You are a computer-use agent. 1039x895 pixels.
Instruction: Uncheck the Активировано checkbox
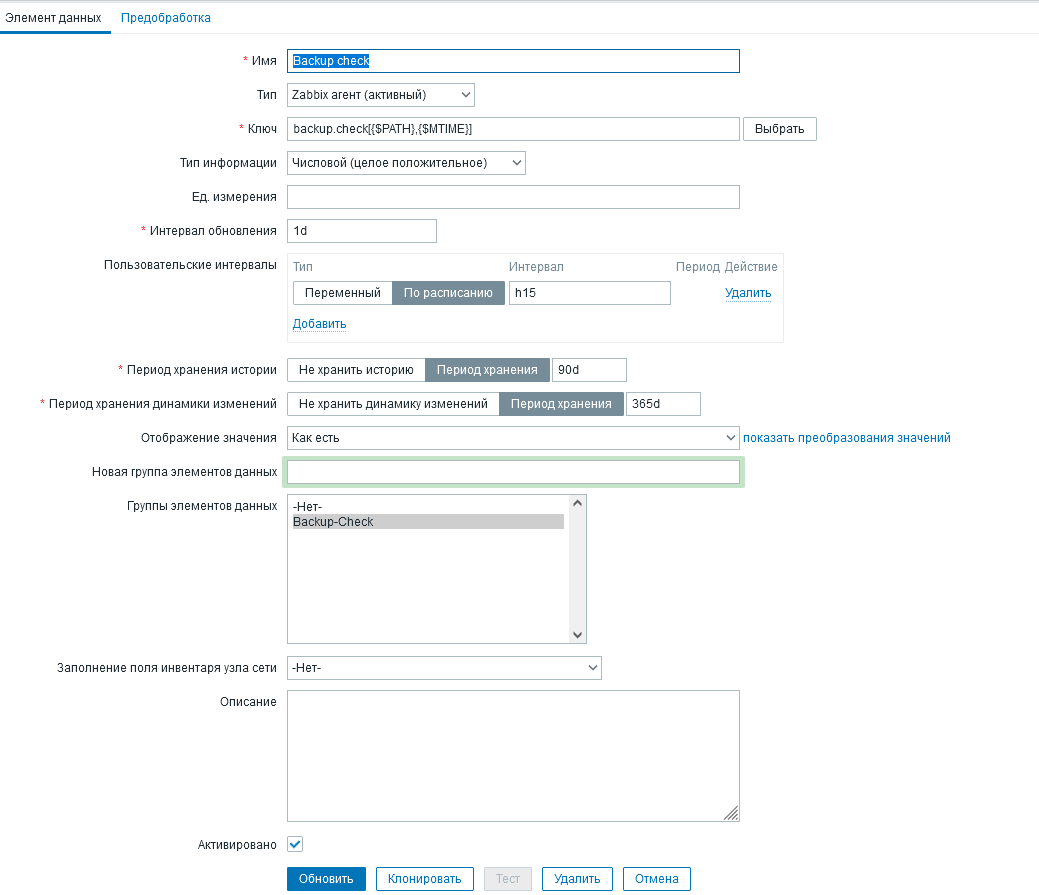pyautogui.click(x=294, y=844)
